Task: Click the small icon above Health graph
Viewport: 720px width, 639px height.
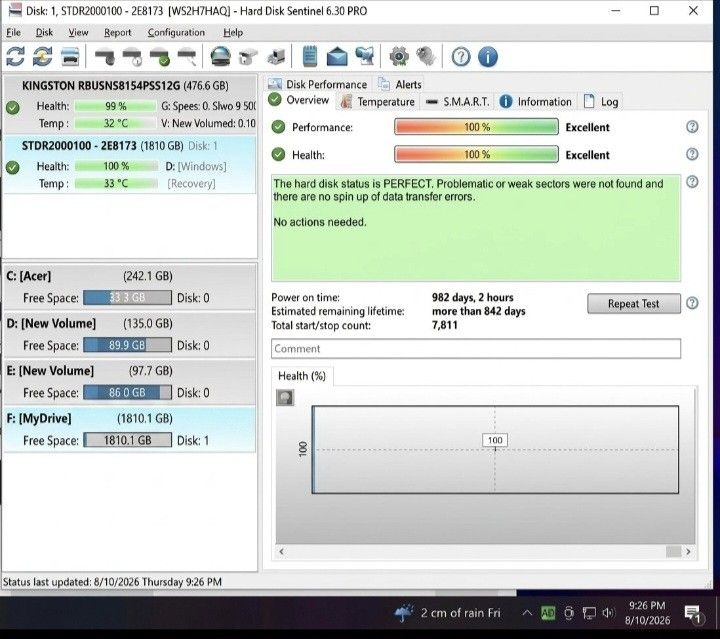Action: click(x=285, y=398)
